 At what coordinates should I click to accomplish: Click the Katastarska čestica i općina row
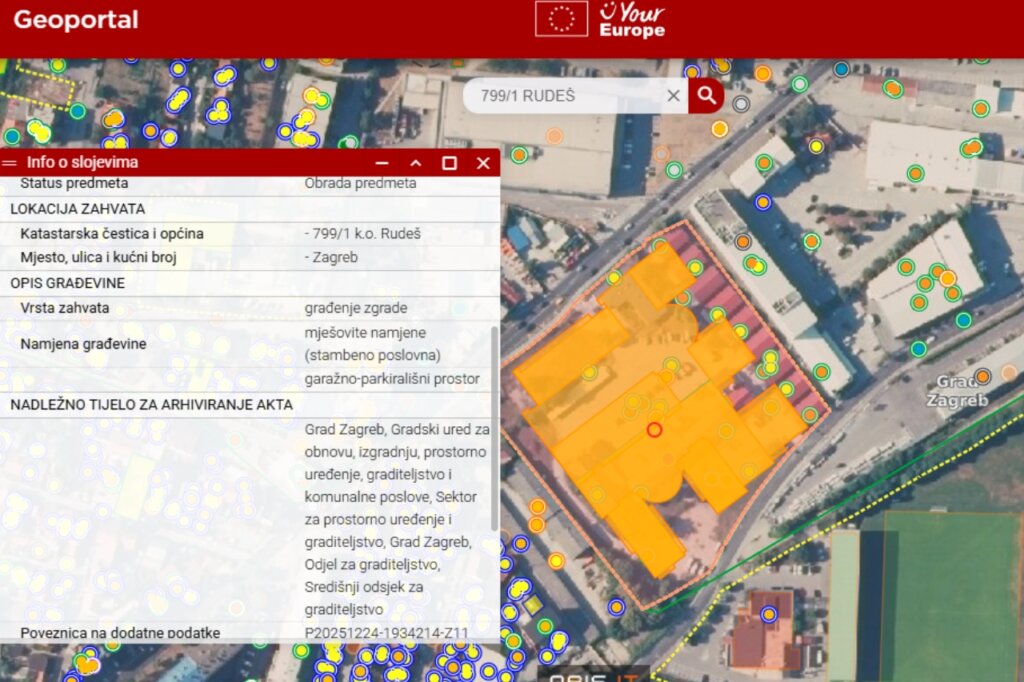pos(112,234)
